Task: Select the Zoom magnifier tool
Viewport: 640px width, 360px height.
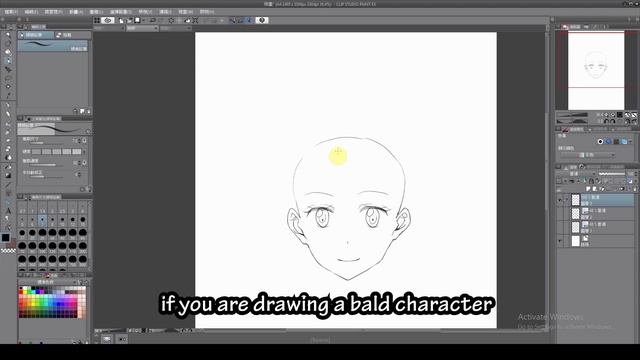Action: (8, 35)
